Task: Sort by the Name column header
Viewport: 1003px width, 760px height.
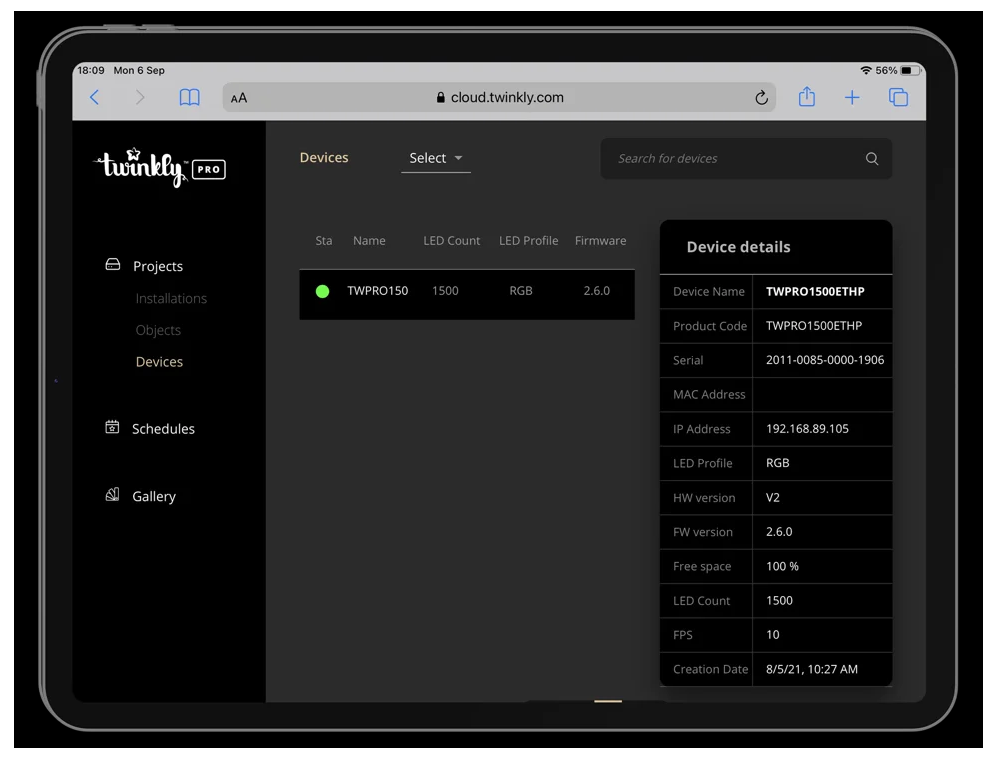Action: click(x=369, y=241)
